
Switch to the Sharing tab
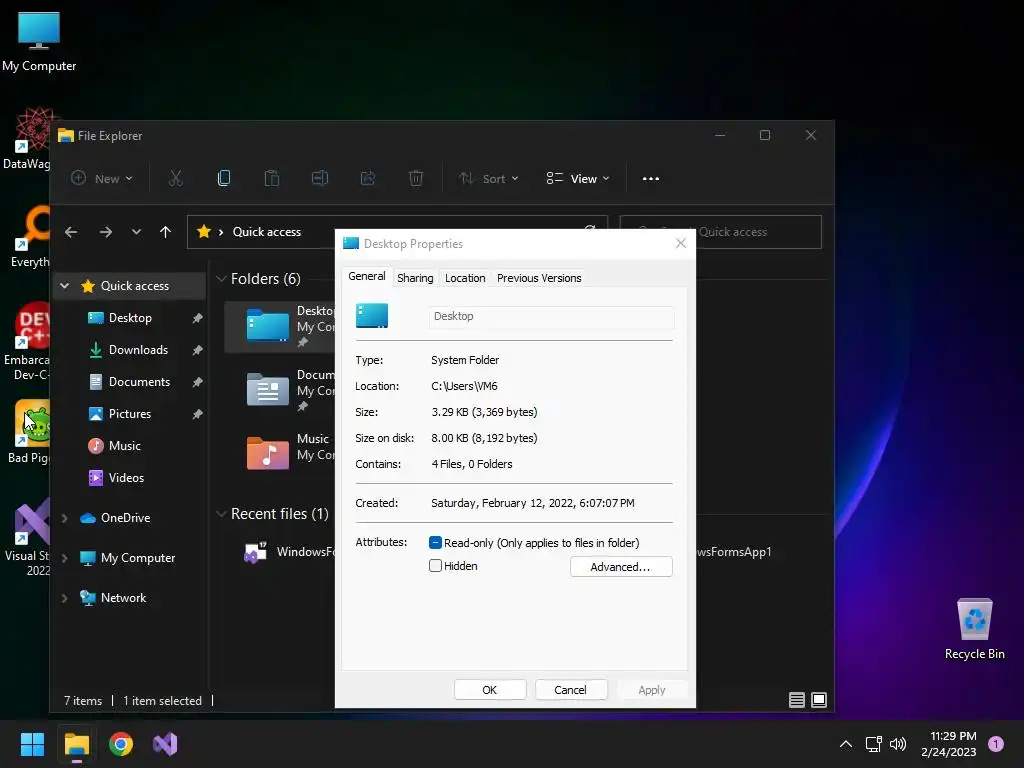[415, 278]
